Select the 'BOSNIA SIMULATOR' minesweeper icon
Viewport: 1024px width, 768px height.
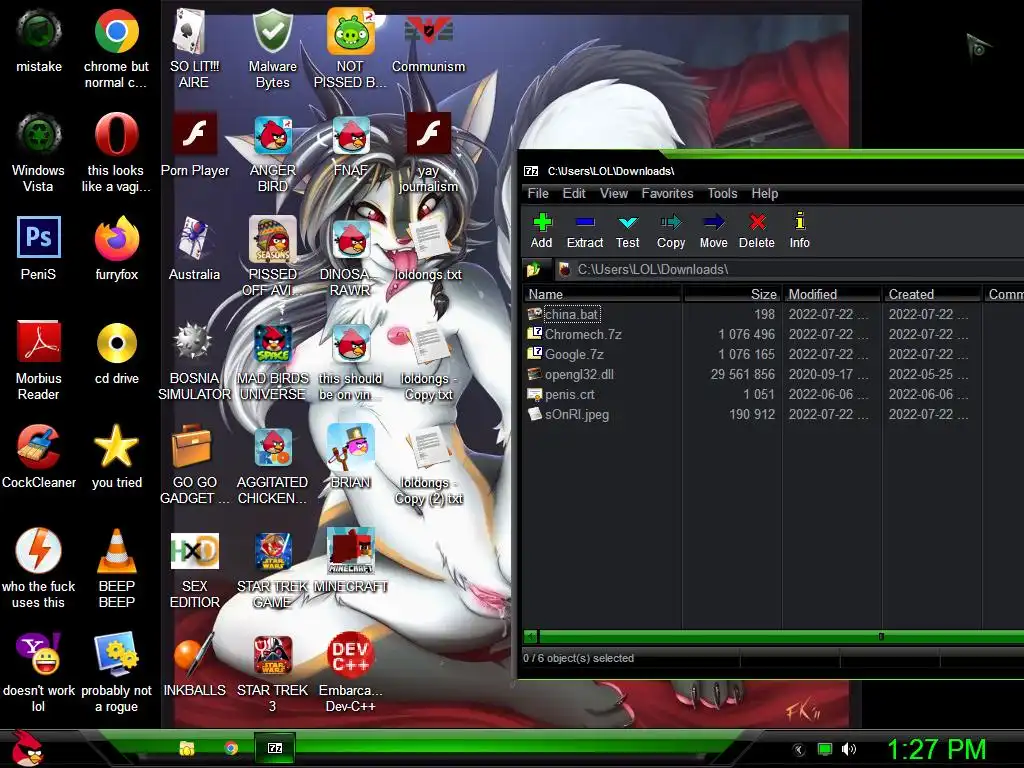(x=194, y=360)
